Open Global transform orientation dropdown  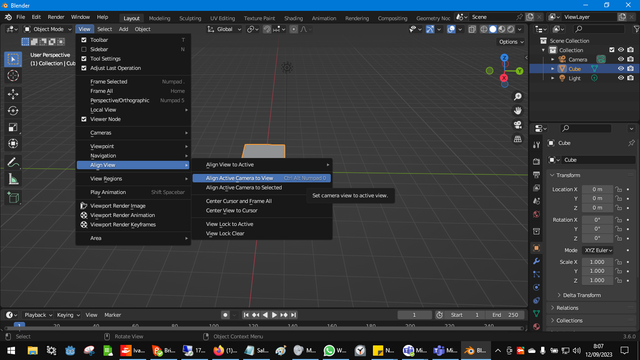(x=224, y=29)
